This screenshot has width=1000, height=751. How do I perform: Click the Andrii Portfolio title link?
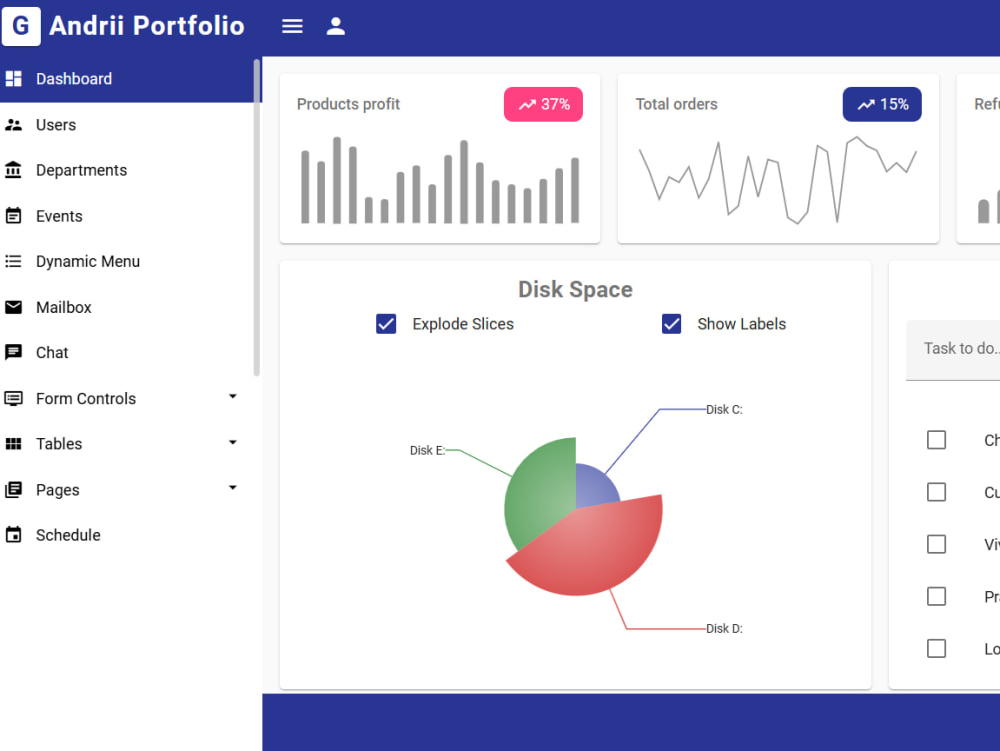pos(147,26)
